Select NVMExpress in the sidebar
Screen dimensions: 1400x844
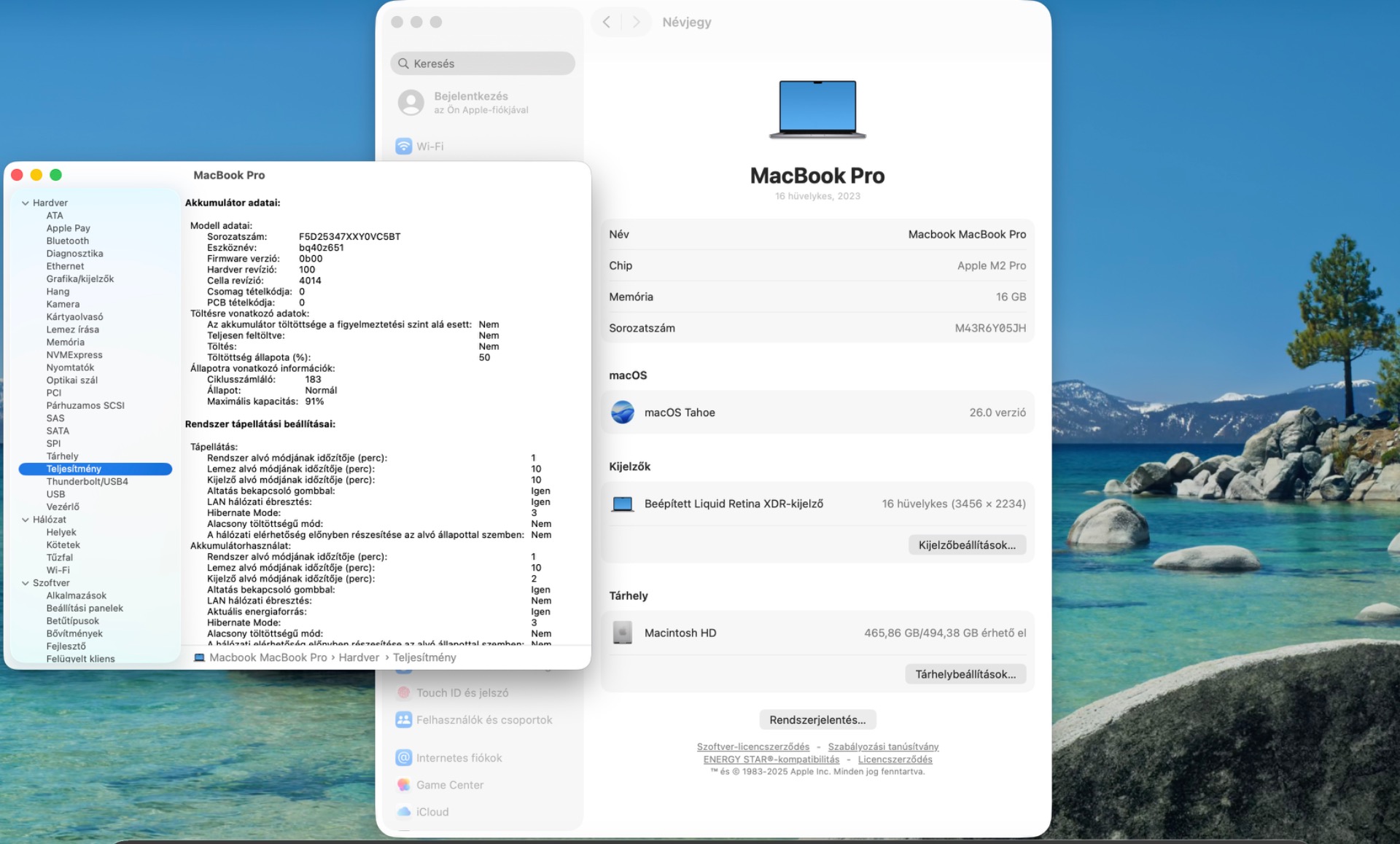pos(74,355)
